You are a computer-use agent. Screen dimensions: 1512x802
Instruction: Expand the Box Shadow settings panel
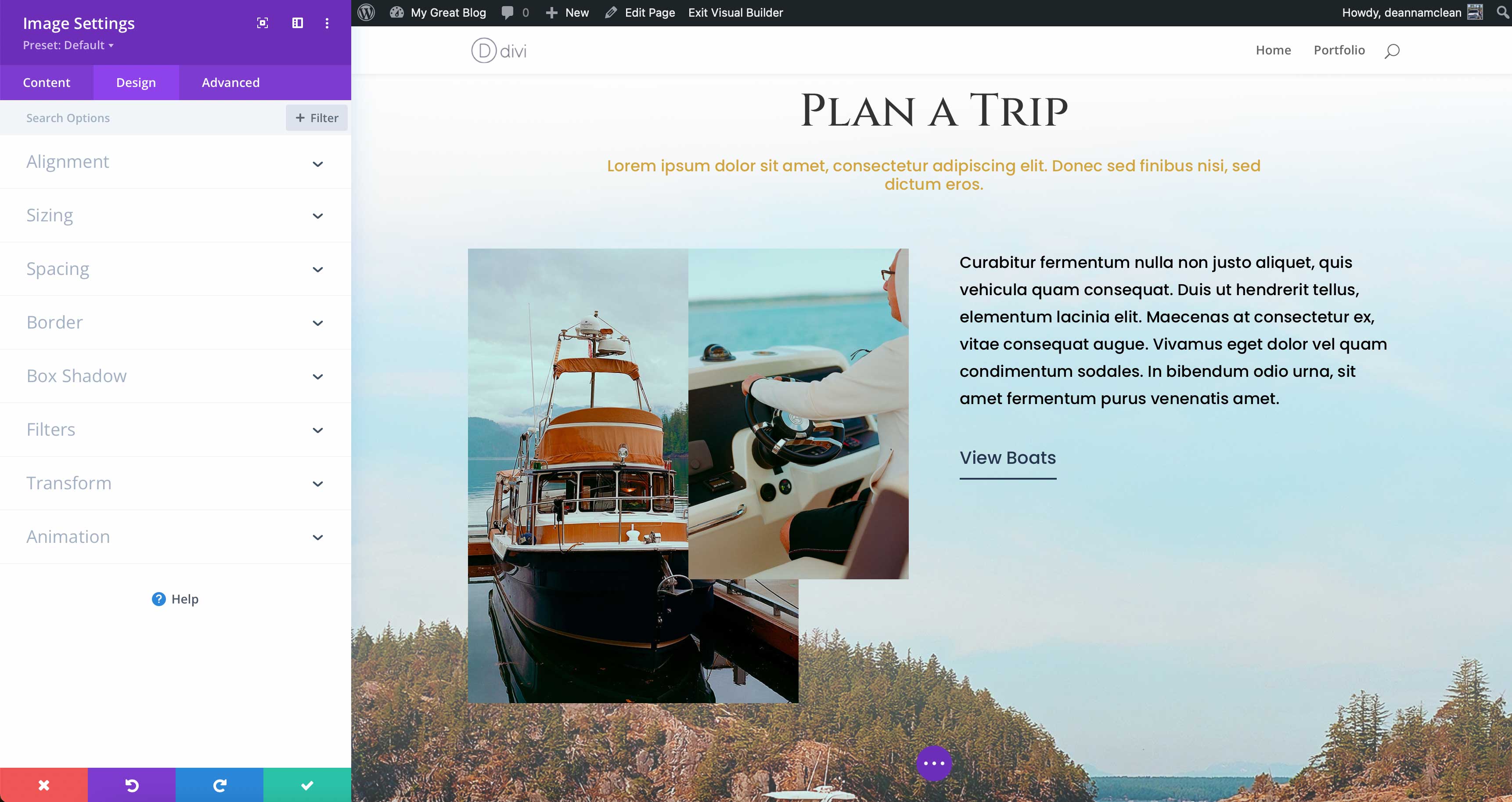(x=175, y=375)
